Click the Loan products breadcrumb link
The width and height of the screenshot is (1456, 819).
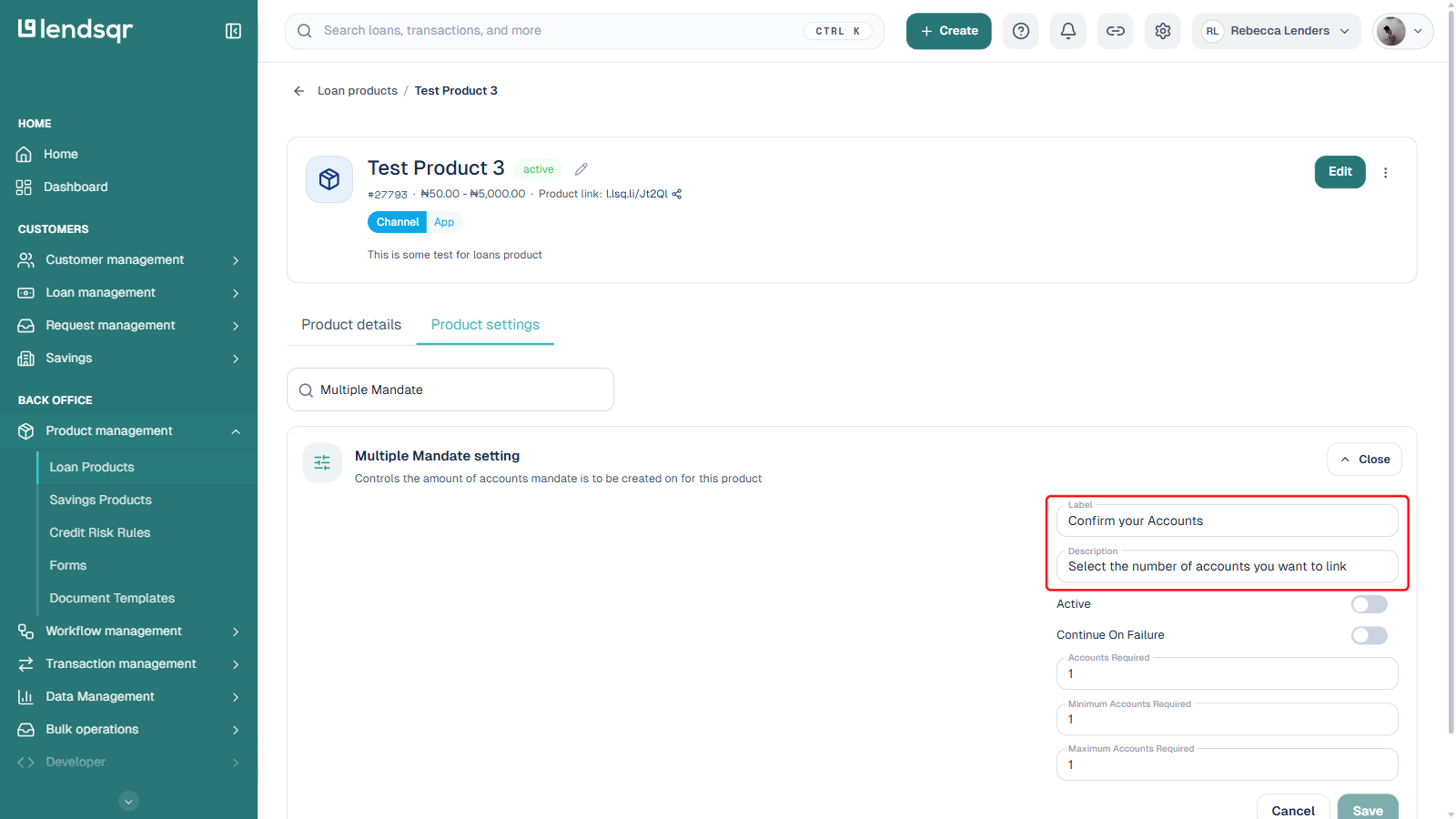tap(358, 91)
